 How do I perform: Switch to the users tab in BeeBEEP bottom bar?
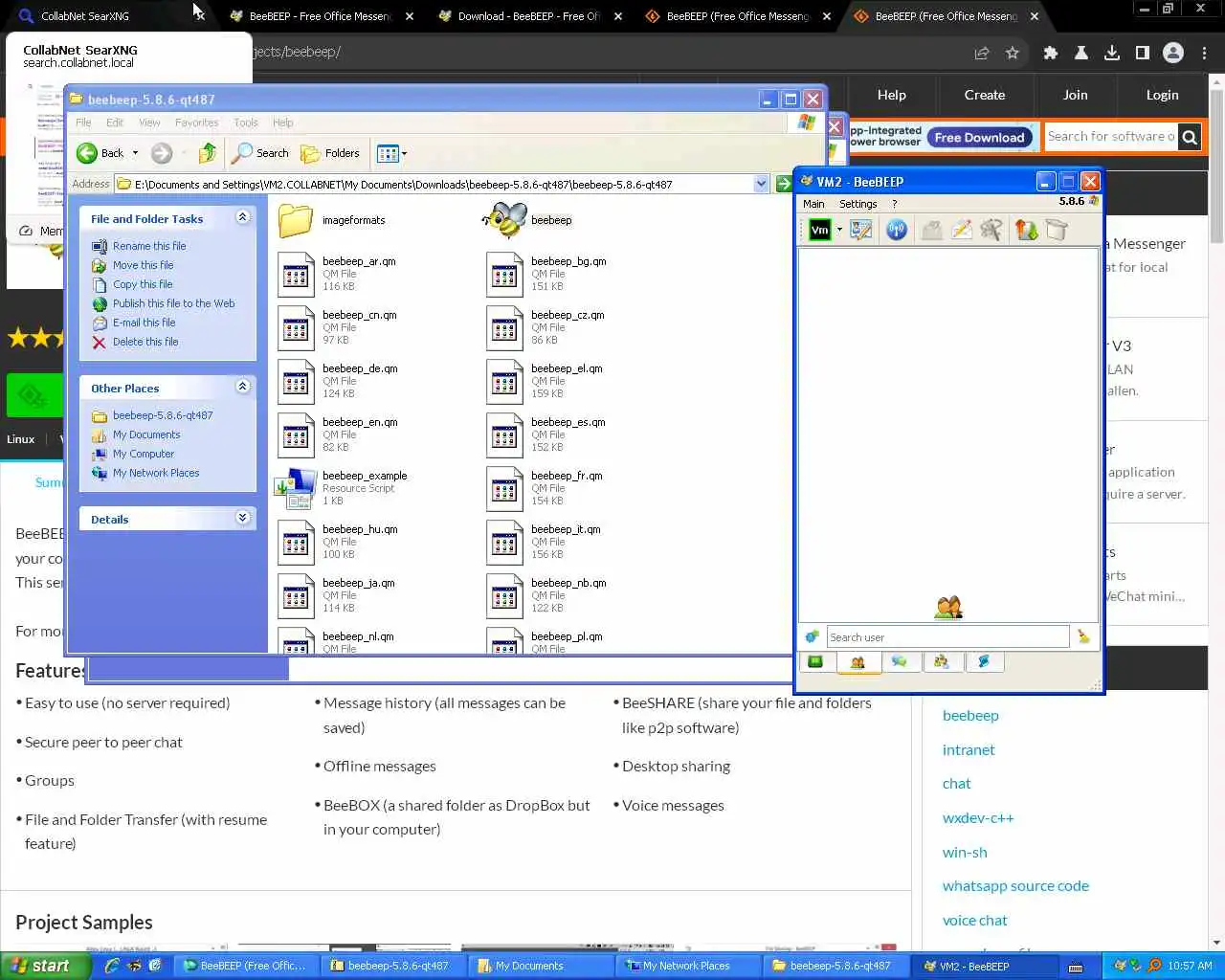point(858,662)
